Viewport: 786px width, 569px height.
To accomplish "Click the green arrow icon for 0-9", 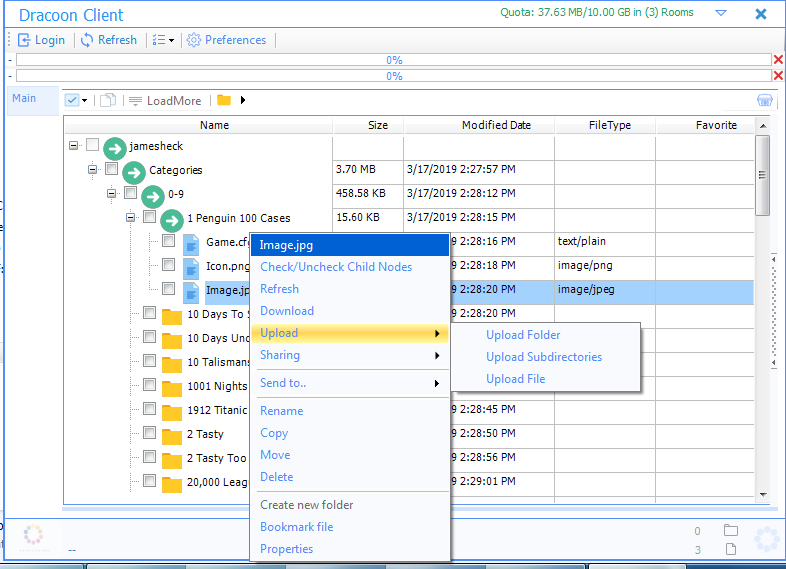I will 153,197.
